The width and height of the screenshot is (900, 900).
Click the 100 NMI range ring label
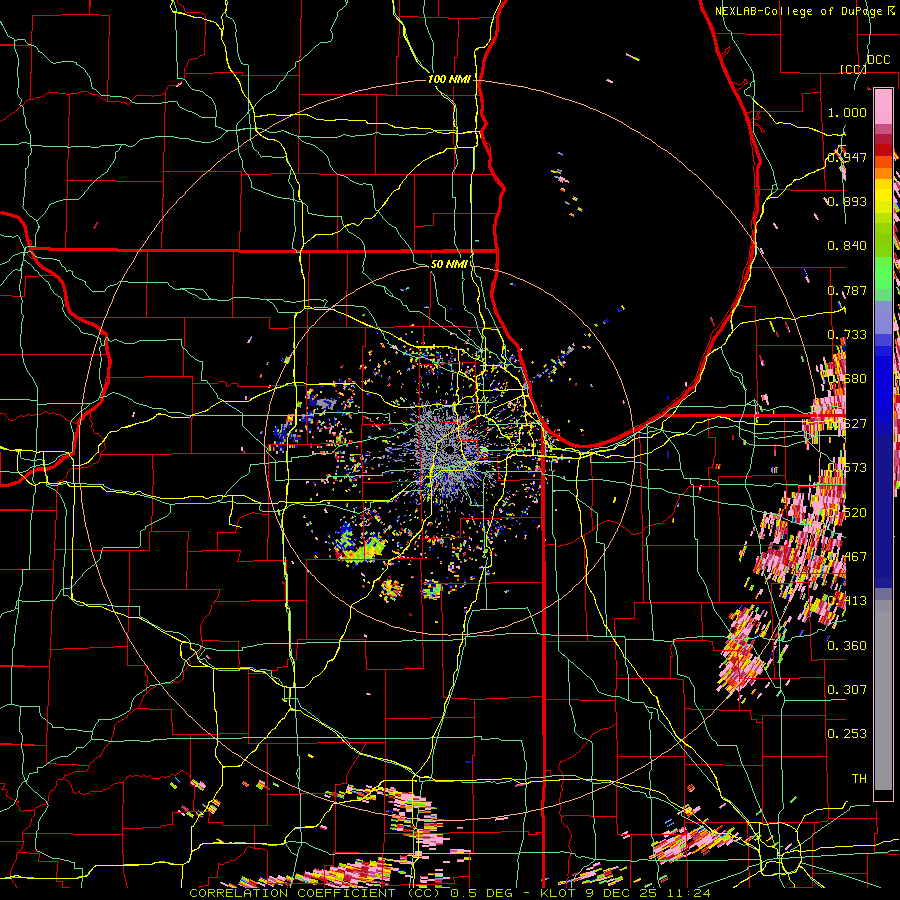coord(449,79)
